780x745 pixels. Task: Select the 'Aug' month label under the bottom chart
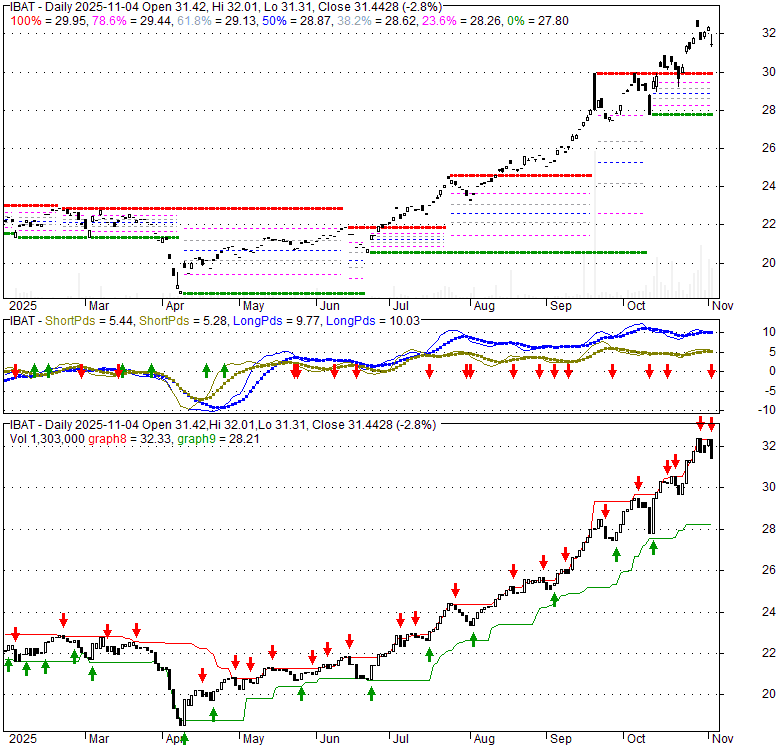[x=484, y=739]
